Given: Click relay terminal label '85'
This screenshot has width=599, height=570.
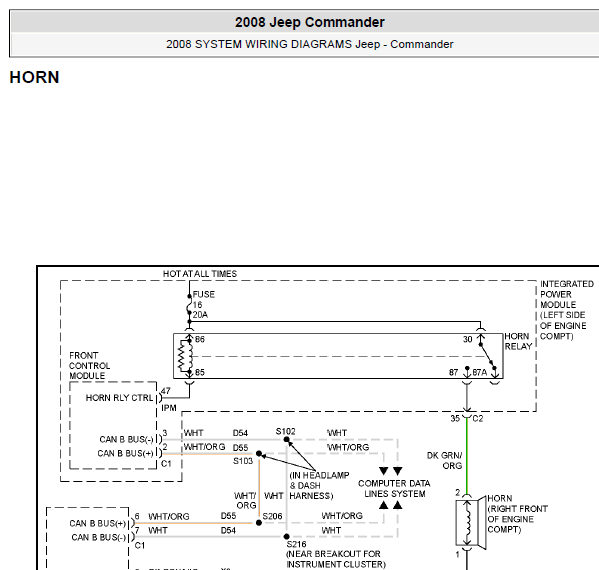Looking at the screenshot, I should (200, 372).
